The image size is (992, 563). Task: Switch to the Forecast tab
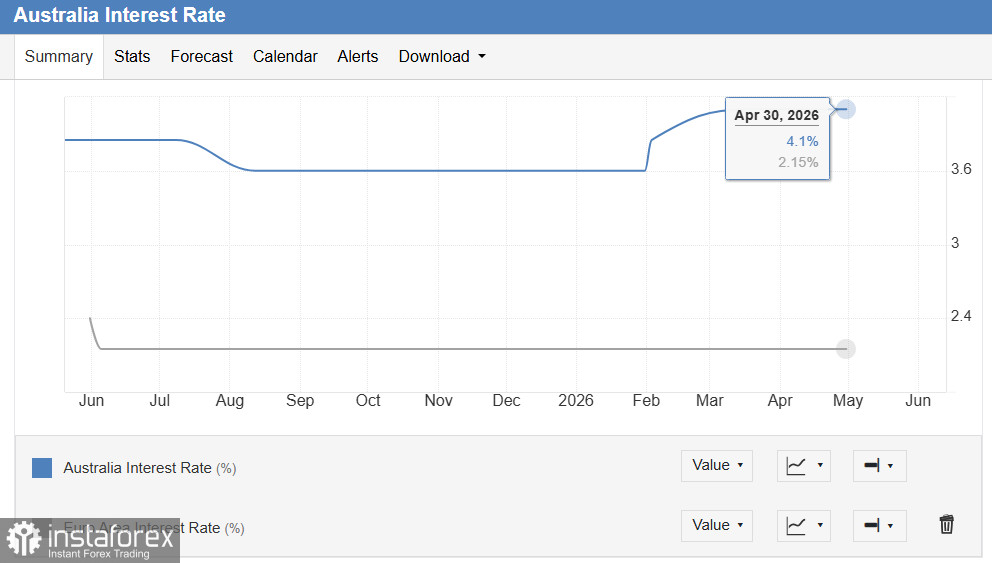[201, 56]
